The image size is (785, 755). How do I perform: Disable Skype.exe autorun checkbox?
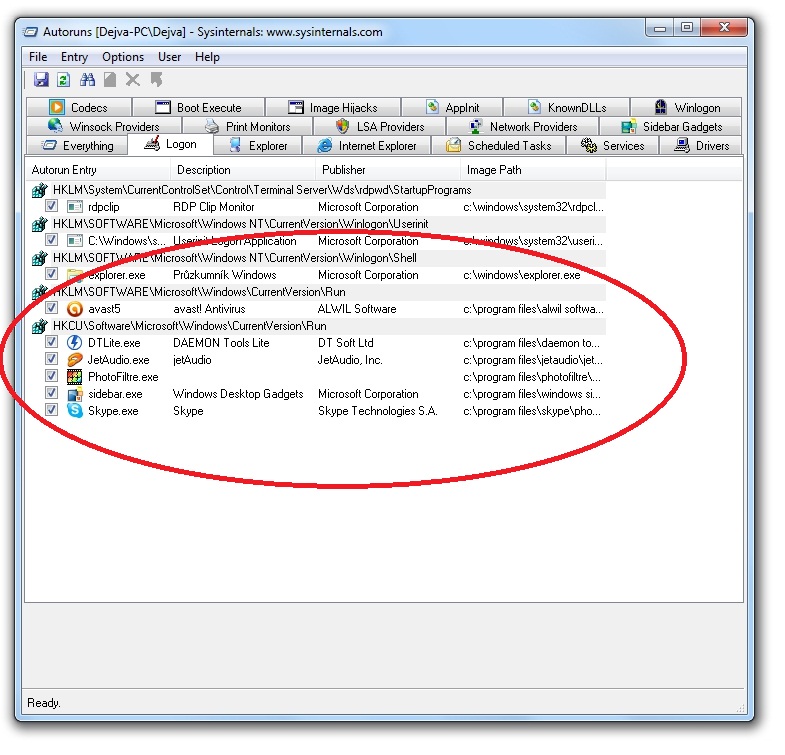[51, 410]
